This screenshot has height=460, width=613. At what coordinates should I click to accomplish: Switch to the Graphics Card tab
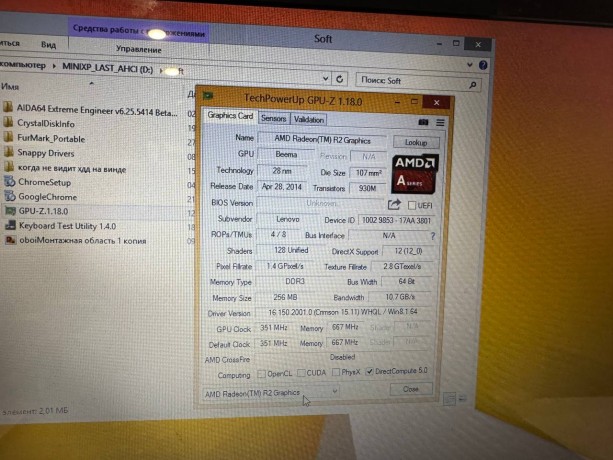[x=230, y=115]
